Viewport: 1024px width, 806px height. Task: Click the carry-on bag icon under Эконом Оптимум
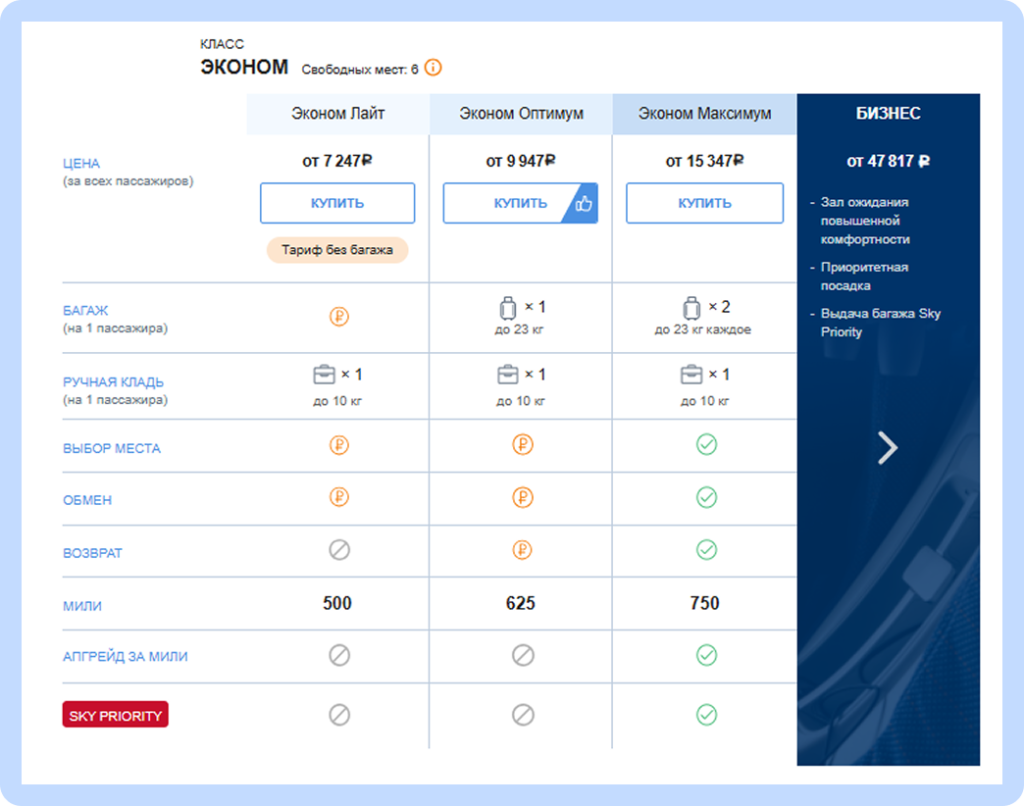[x=507, y=375]
